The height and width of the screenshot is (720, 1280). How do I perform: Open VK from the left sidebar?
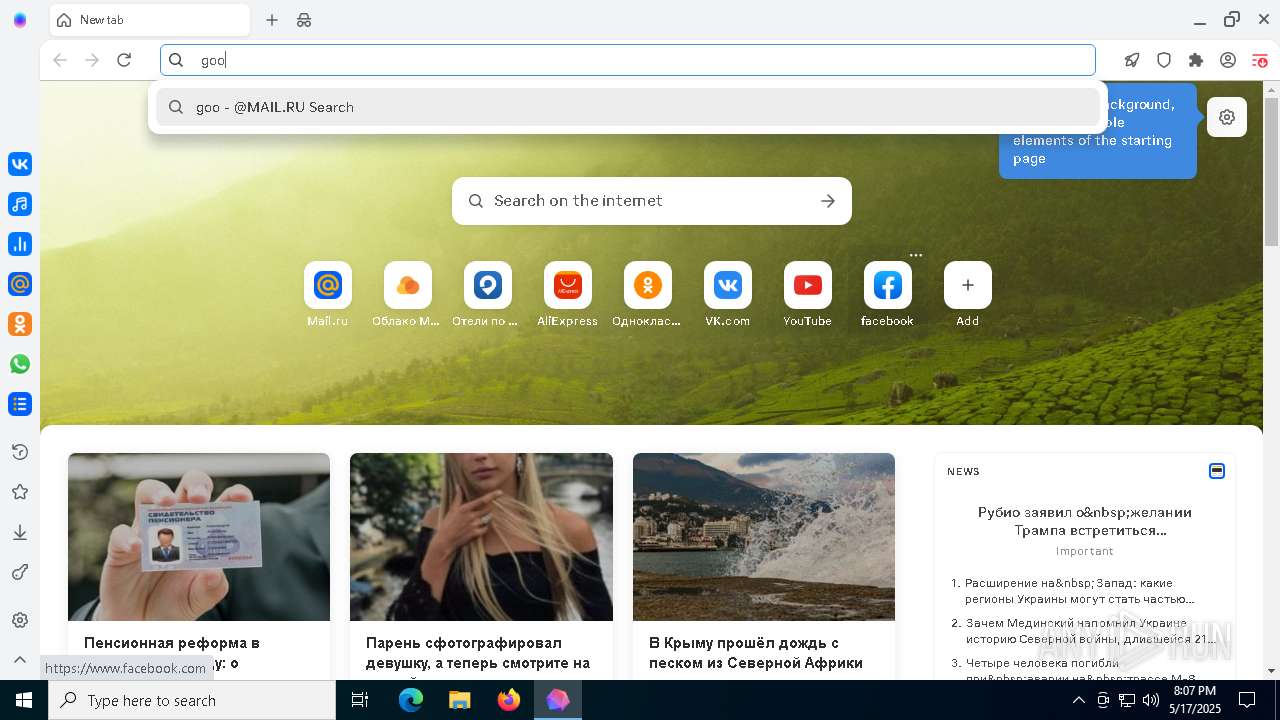(20, 164)
